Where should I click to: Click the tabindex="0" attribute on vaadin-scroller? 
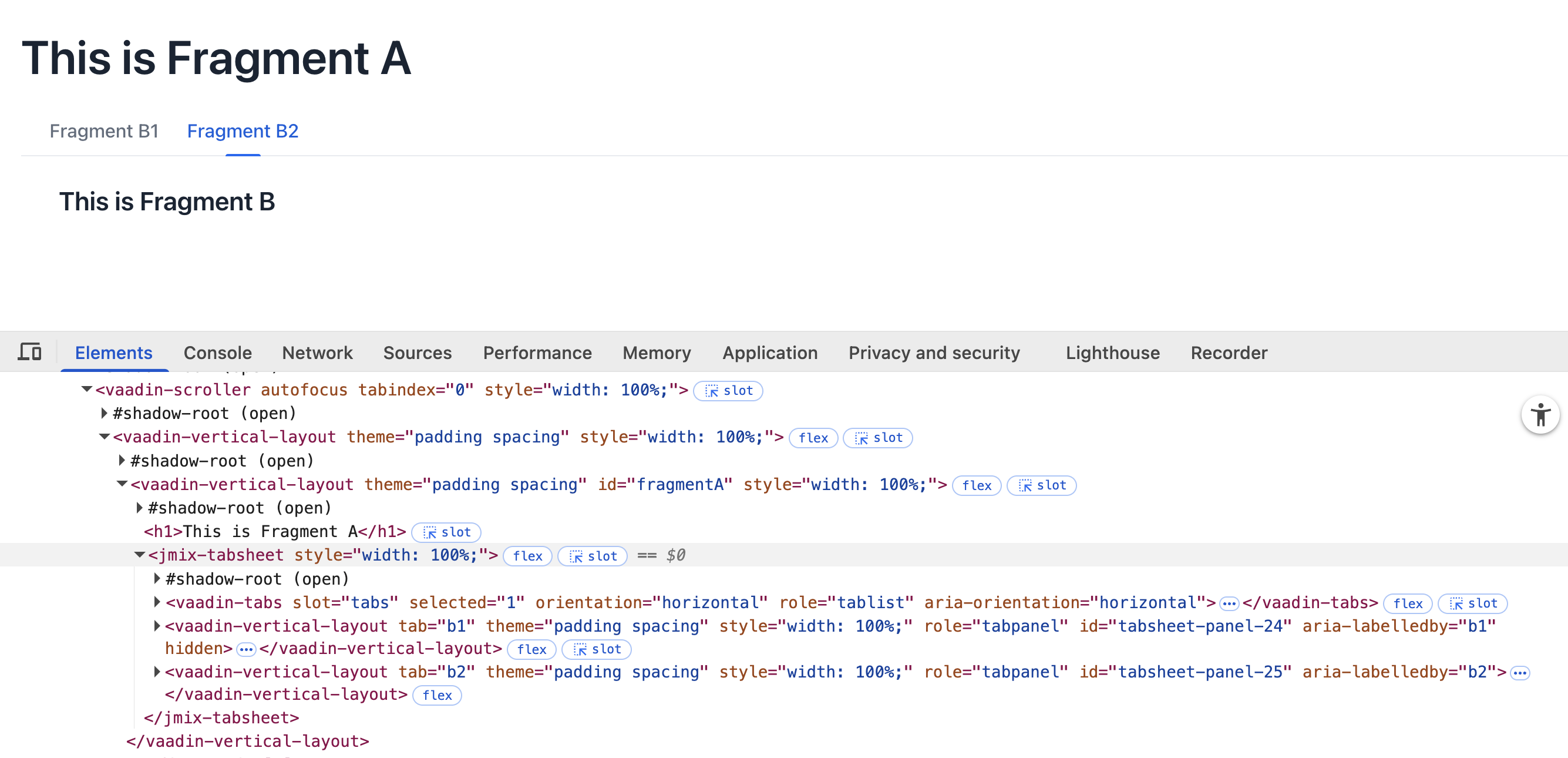(x=416, y=390)
